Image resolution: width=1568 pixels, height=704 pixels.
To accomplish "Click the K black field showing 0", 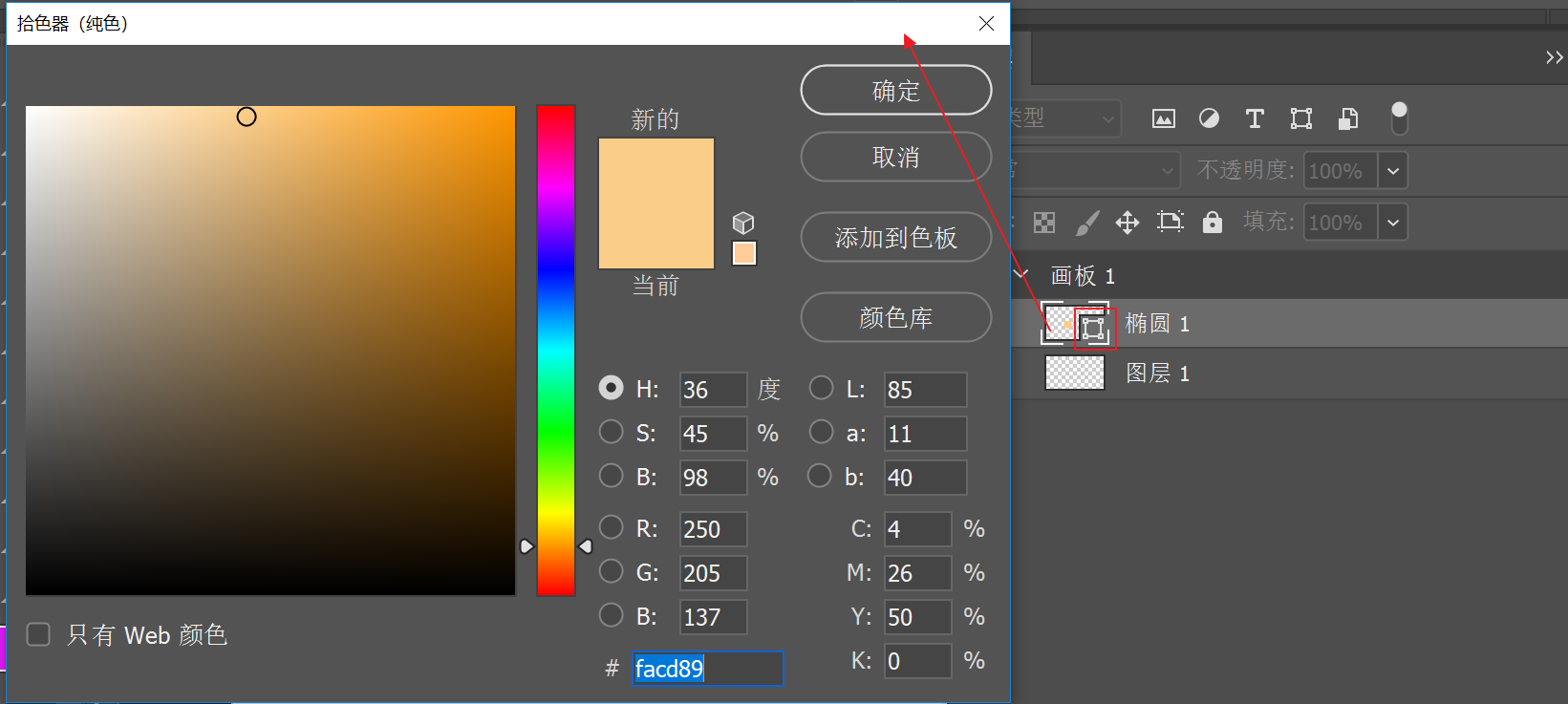I will click(x=917, y=661).
